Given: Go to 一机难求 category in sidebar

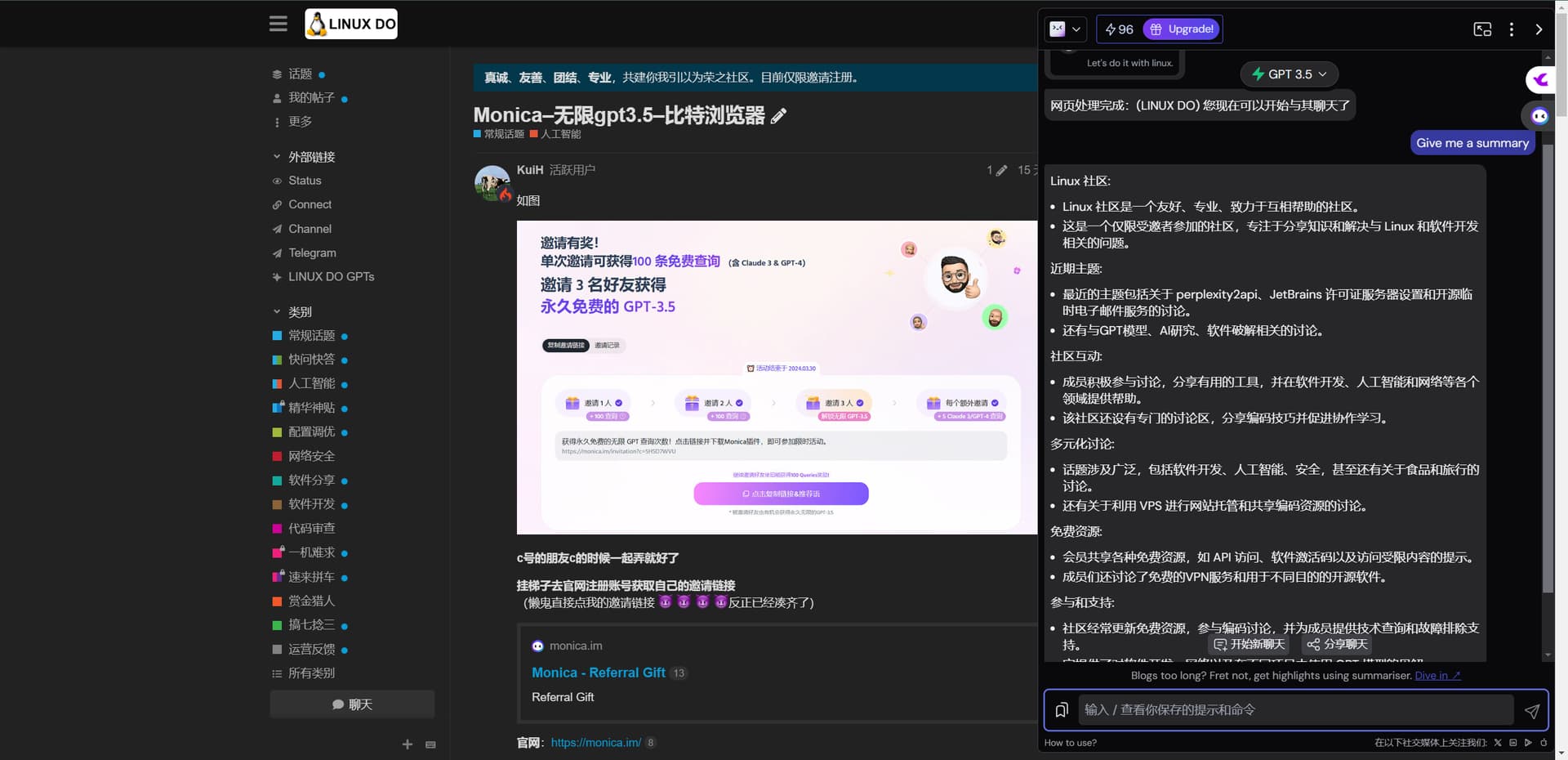Looking at the screenshot, I should pos(311,552).
